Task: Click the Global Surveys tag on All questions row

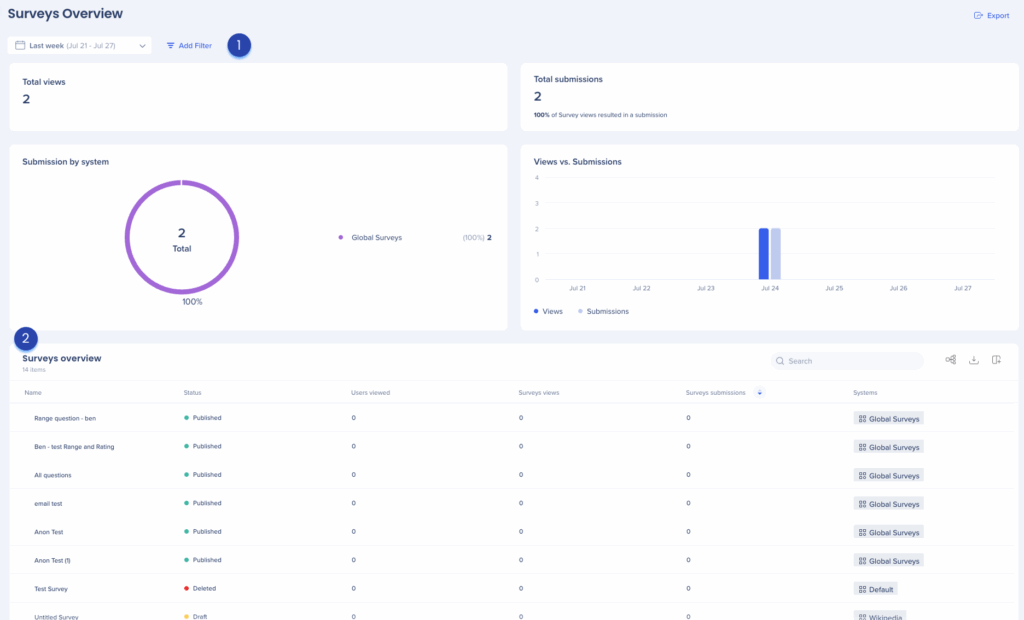Action: click(x=888, y=475)
